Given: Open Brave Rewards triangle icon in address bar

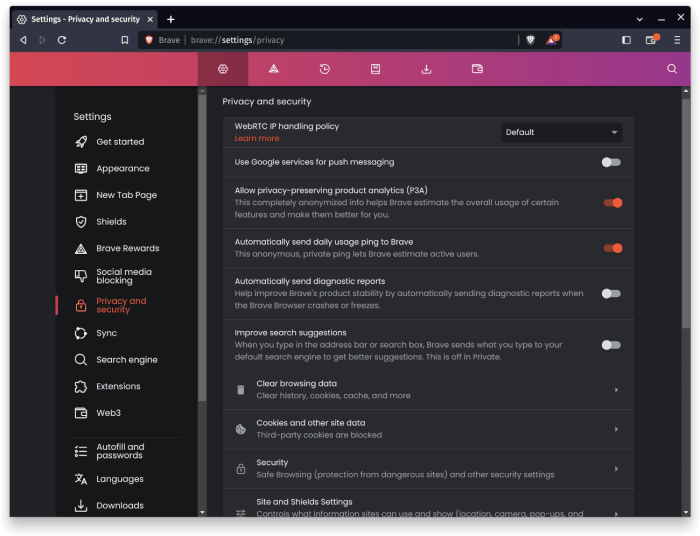Looking at the screenshot, I should [552, 40].
